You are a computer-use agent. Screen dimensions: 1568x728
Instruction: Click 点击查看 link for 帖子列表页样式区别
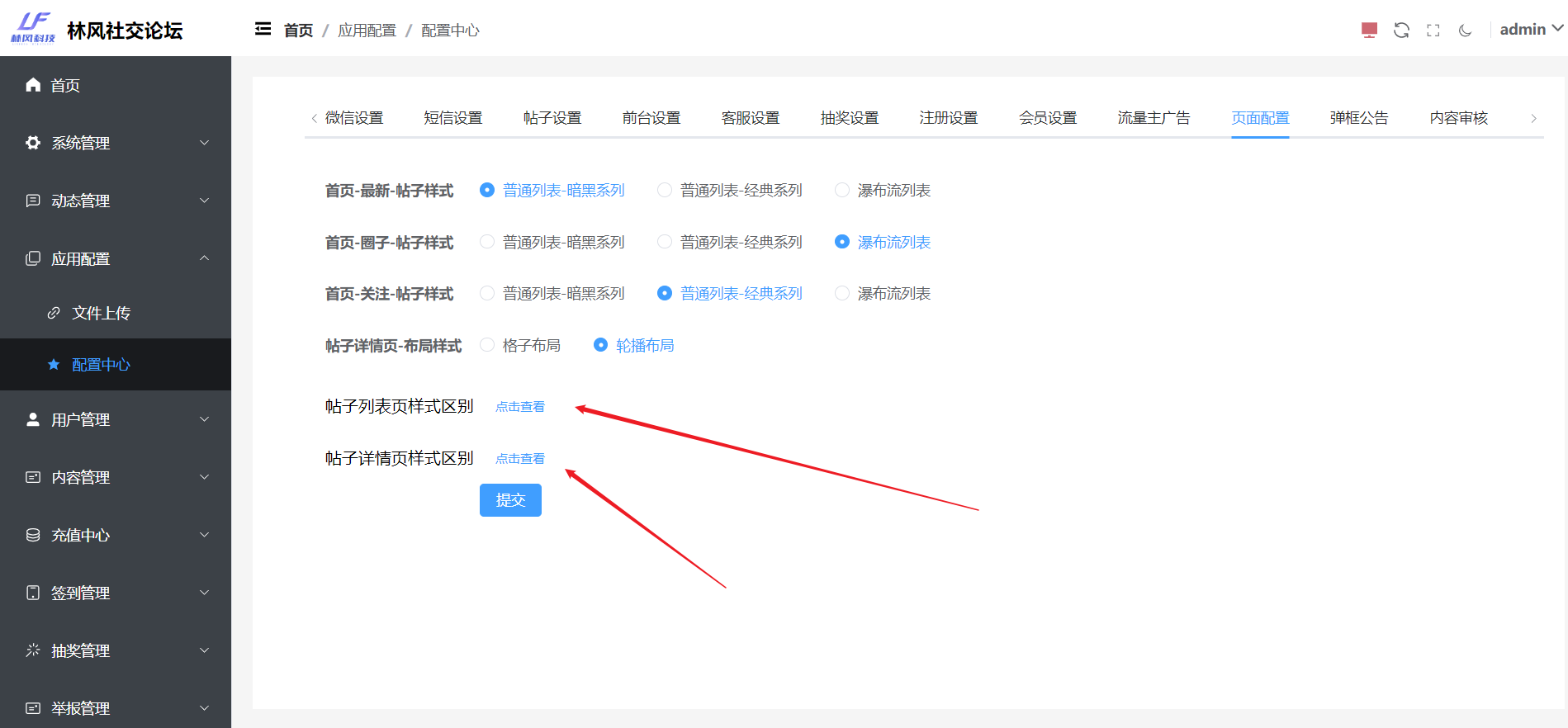tap(520, 407)
